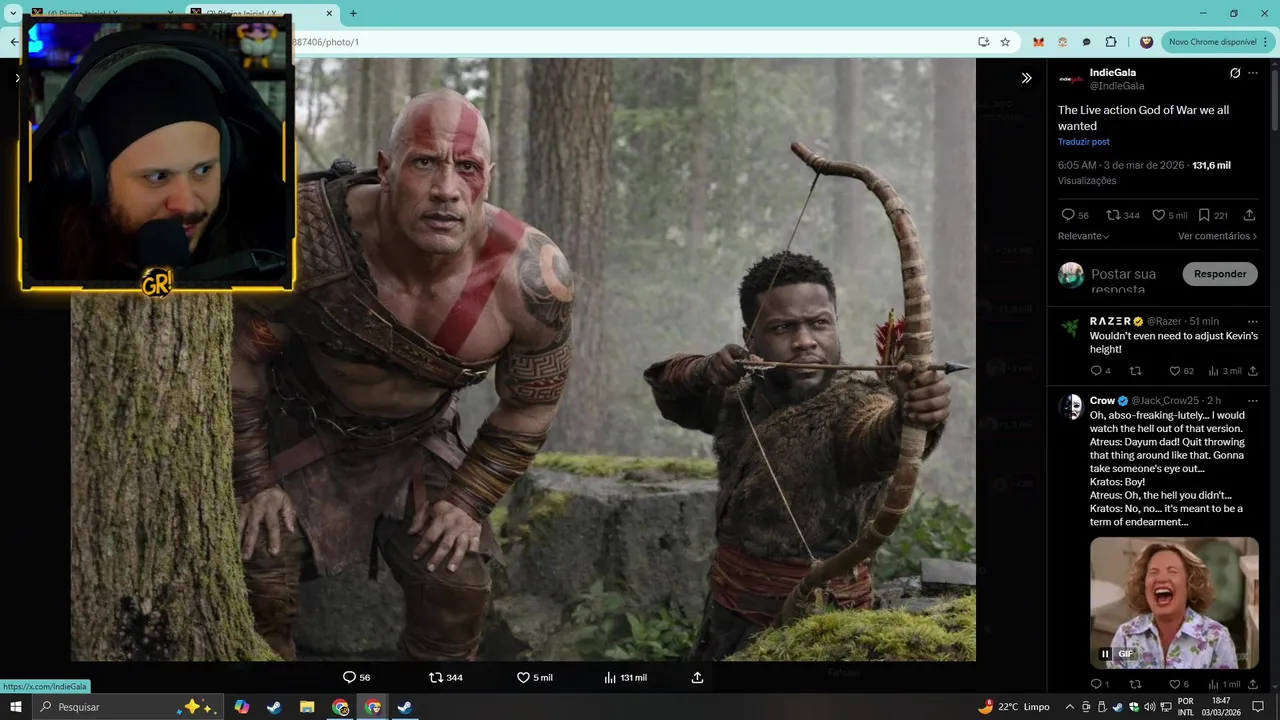Share using icon under the photo
This screenshot has width=1280, height=720.
pos(698,677)
